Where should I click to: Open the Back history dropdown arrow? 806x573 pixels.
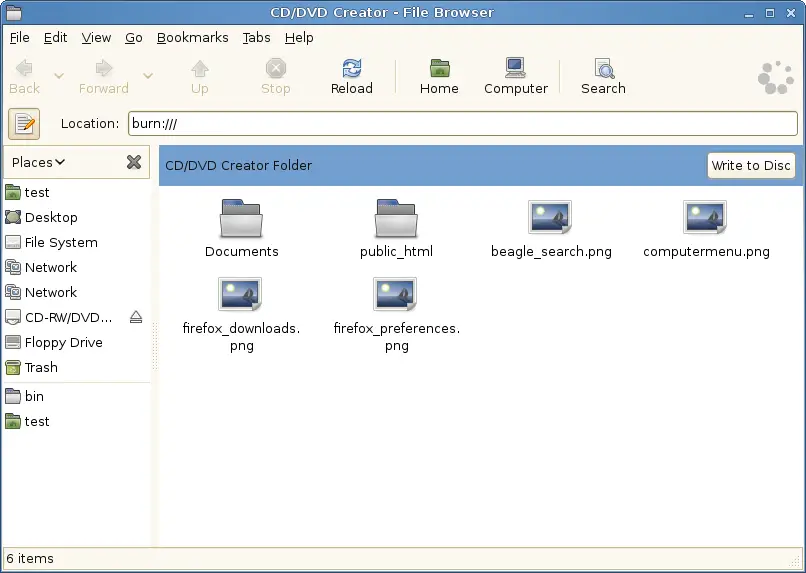coord(59,76)
